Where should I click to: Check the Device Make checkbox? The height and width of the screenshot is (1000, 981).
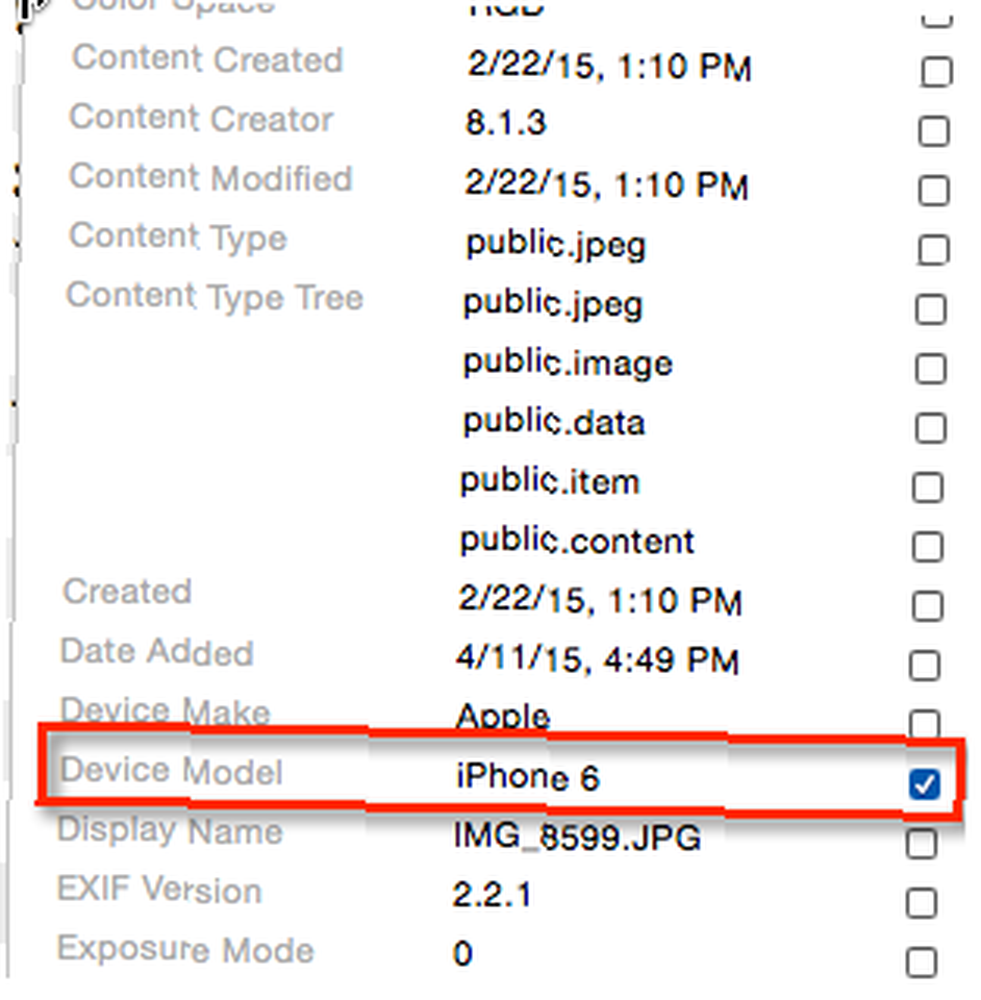[924, 724]
